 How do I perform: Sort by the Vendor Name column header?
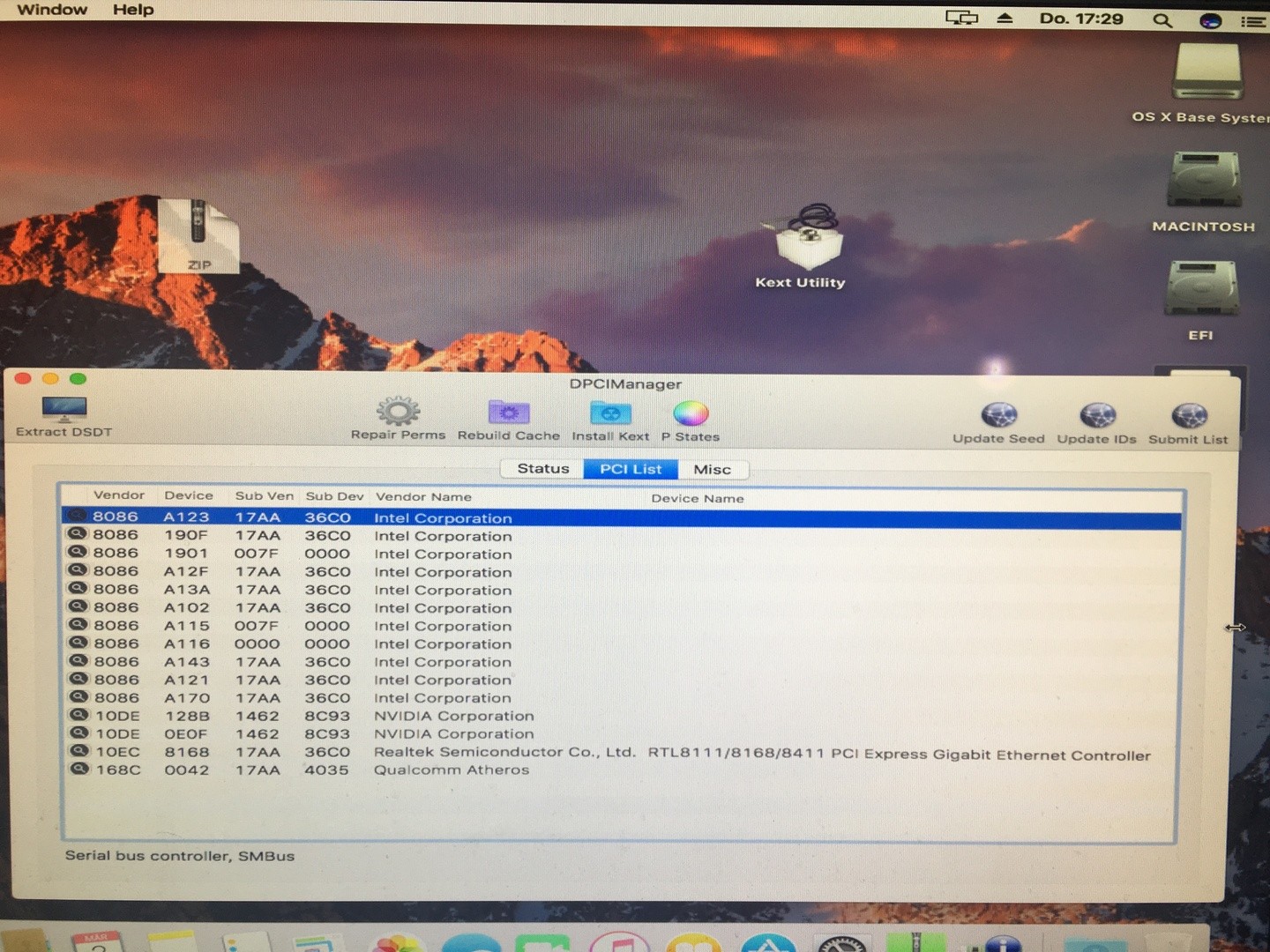pyautogui.click(x=423, y=497)
